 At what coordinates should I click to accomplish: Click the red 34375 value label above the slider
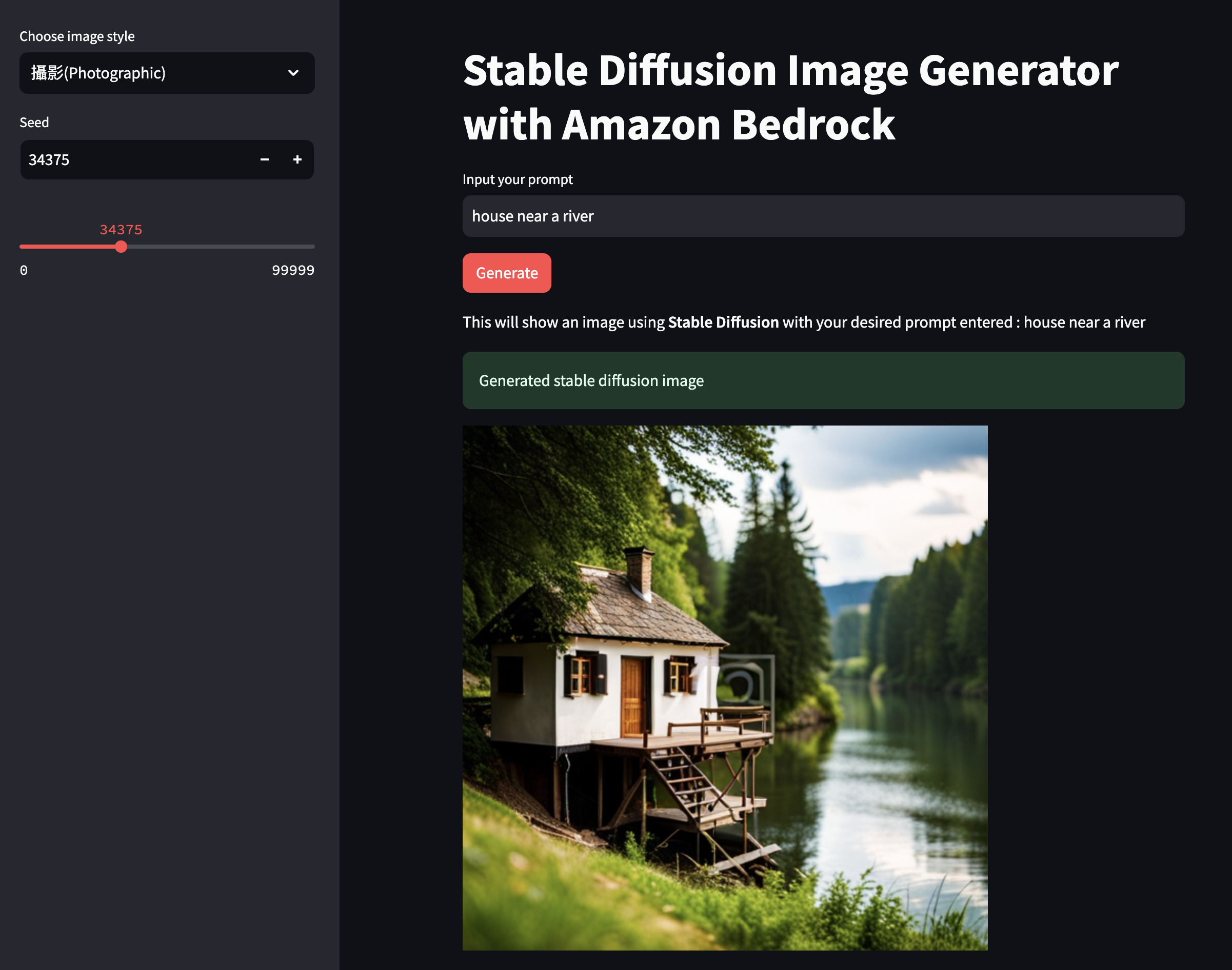pyautogui.click(x=121, y=230)
